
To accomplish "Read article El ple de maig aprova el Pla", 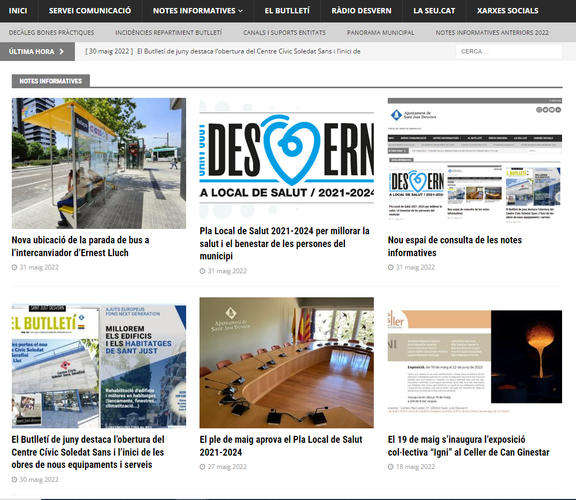I will 281,446.
